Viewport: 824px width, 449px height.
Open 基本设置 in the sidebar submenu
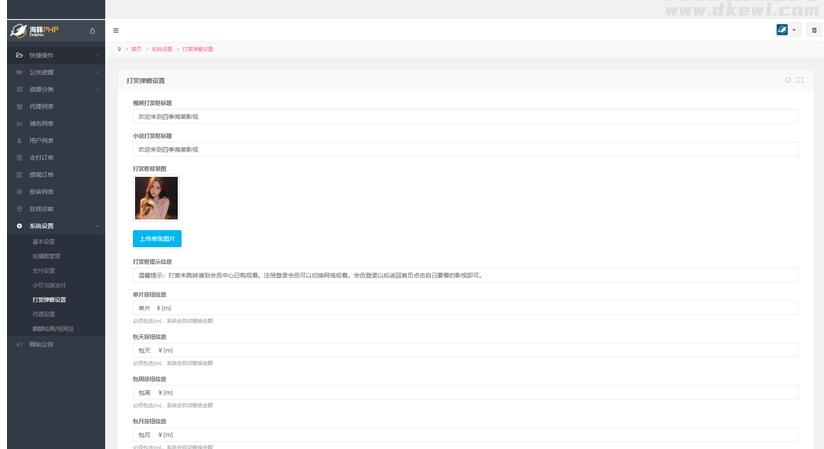click(44, 241)
